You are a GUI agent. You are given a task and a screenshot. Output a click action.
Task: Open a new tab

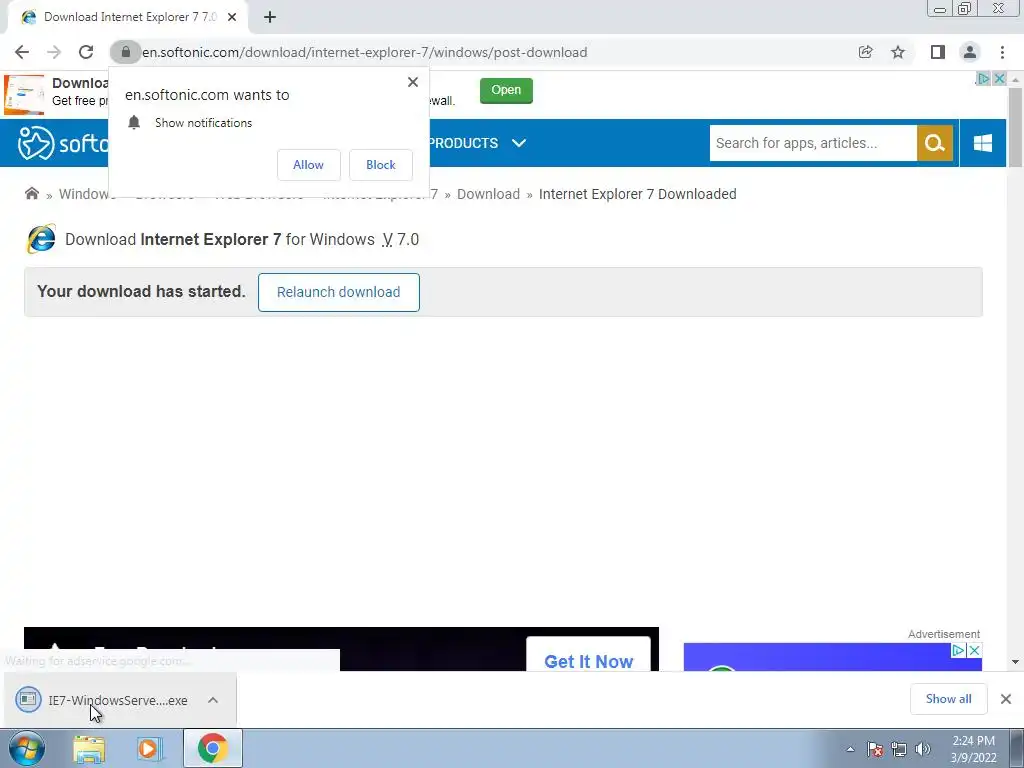click(x=270, y=17)
